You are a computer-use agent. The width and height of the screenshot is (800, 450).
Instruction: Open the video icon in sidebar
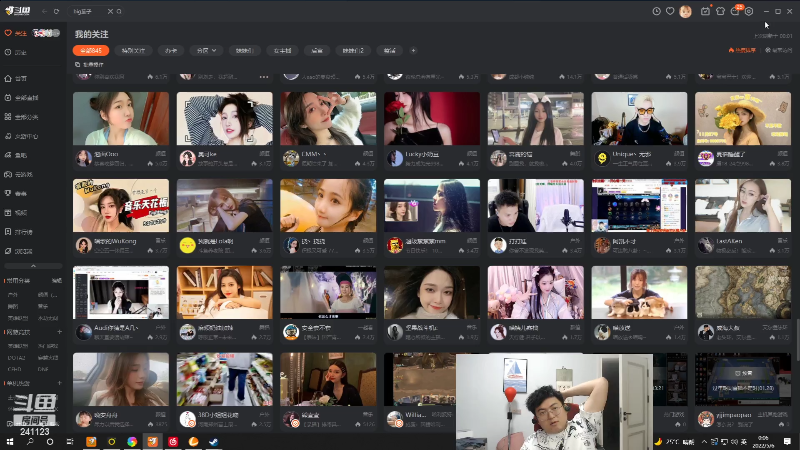click(x=8, y=213)
